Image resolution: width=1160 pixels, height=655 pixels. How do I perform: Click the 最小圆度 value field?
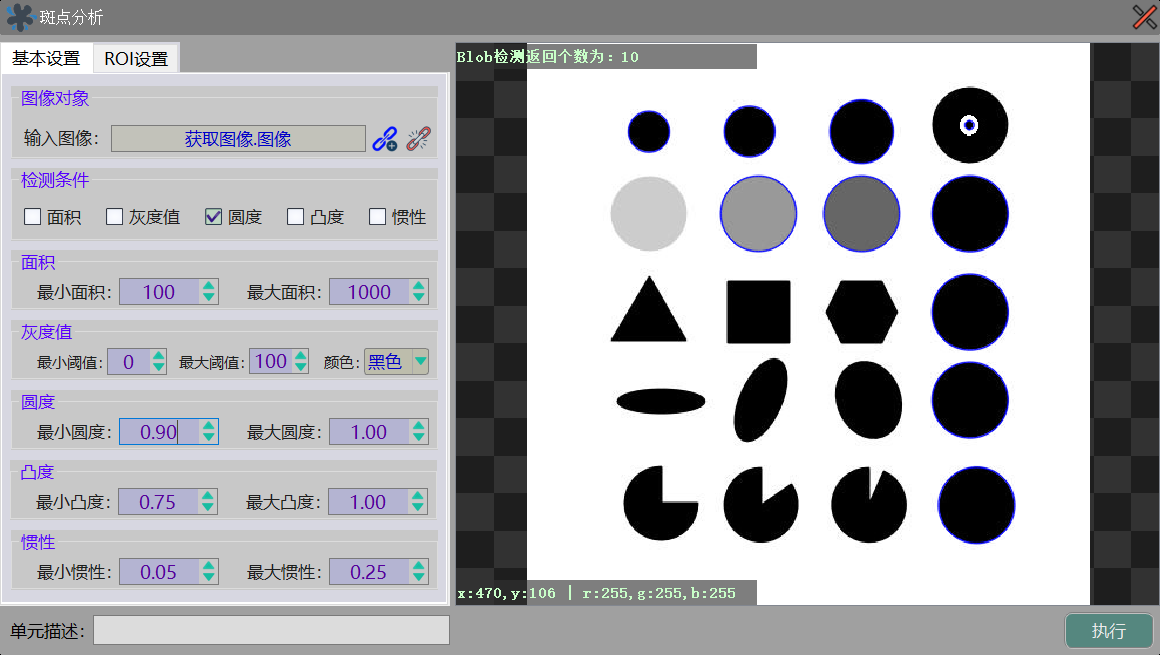(158, 432)
